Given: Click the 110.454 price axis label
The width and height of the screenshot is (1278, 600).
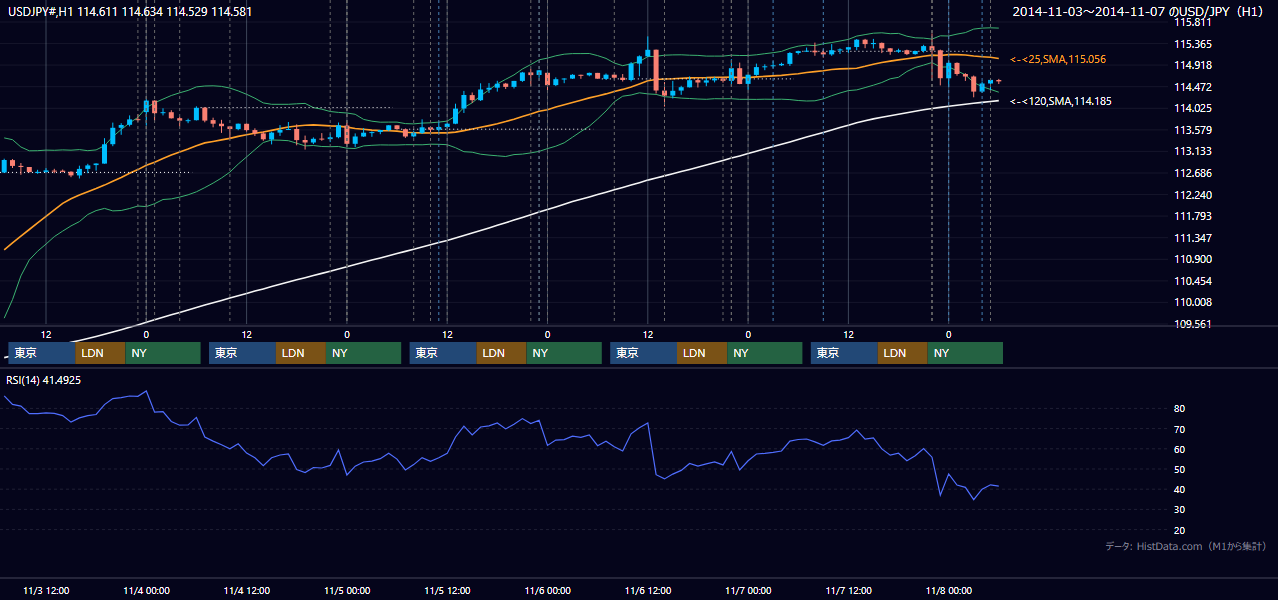Looking at the screenshot, I should click(1192, 281).
